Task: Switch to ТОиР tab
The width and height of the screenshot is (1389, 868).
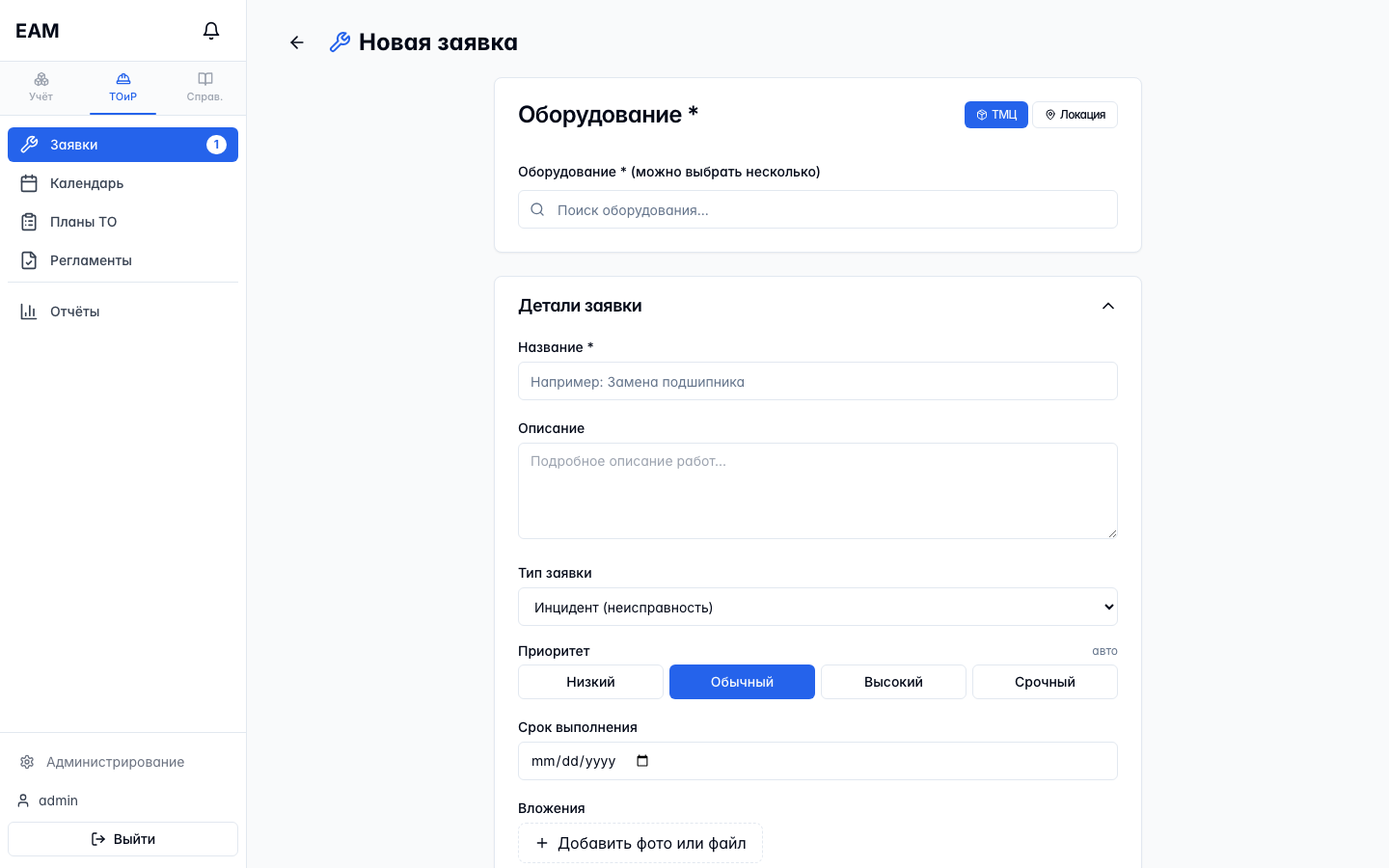Action: click(x=123, y=87)
